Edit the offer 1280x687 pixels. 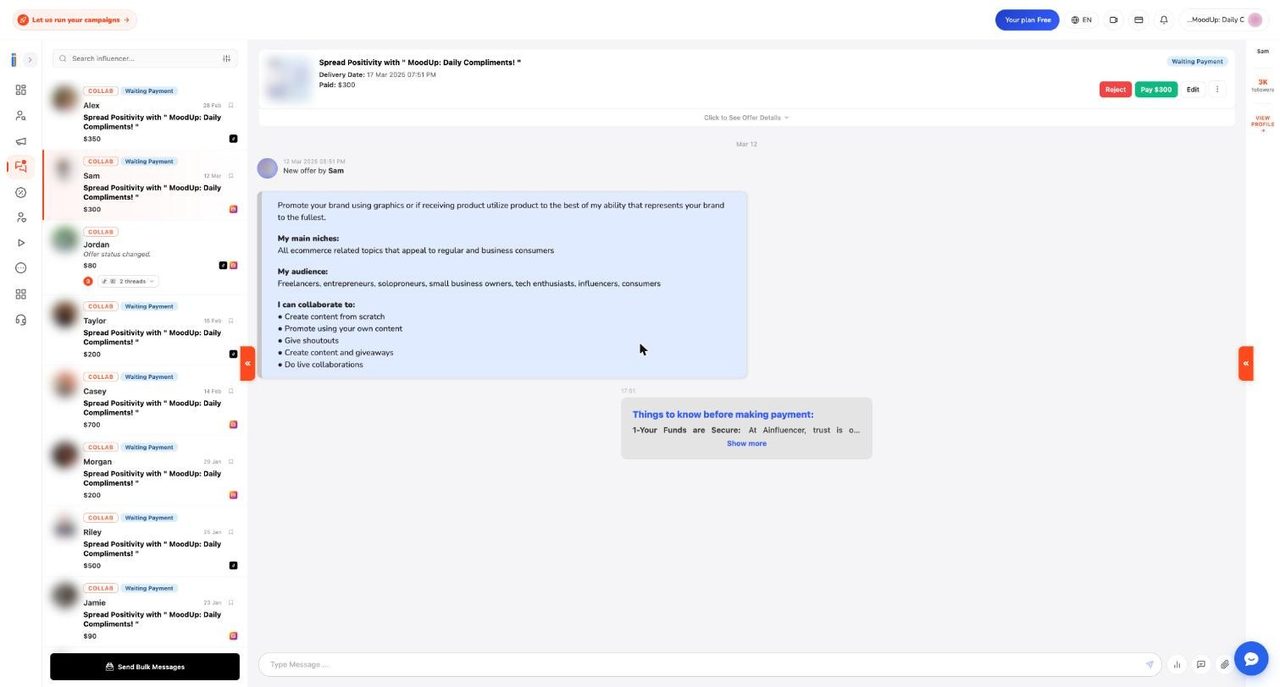tap(1193, 90)
